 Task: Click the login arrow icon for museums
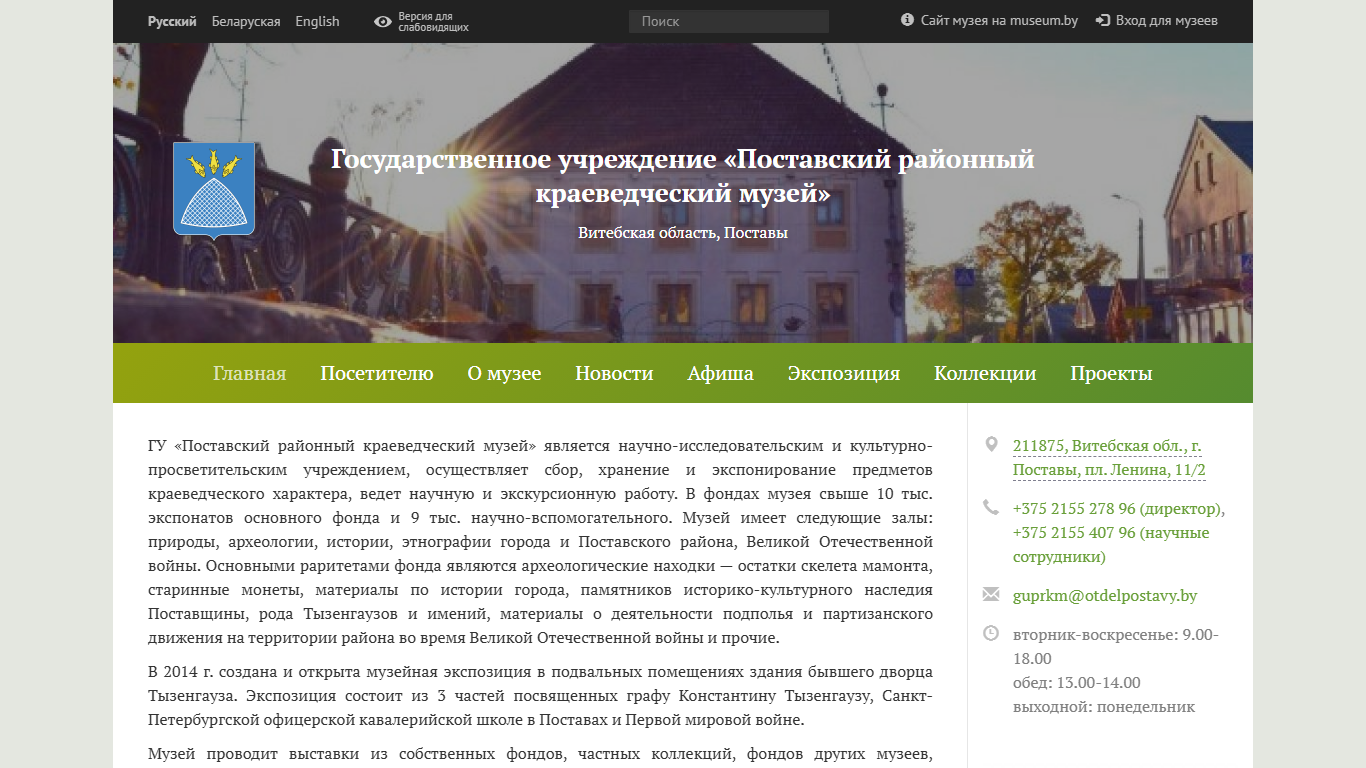click(1103, 20)
